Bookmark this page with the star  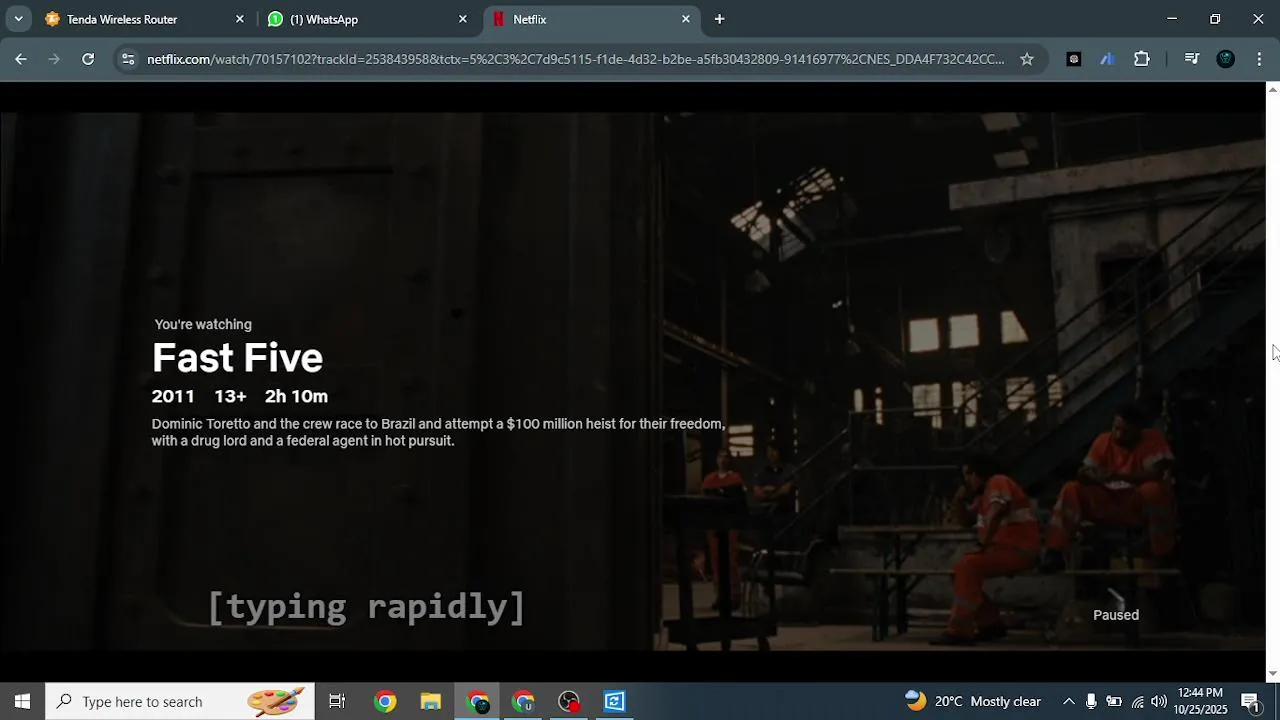(x=1027, y=59)
